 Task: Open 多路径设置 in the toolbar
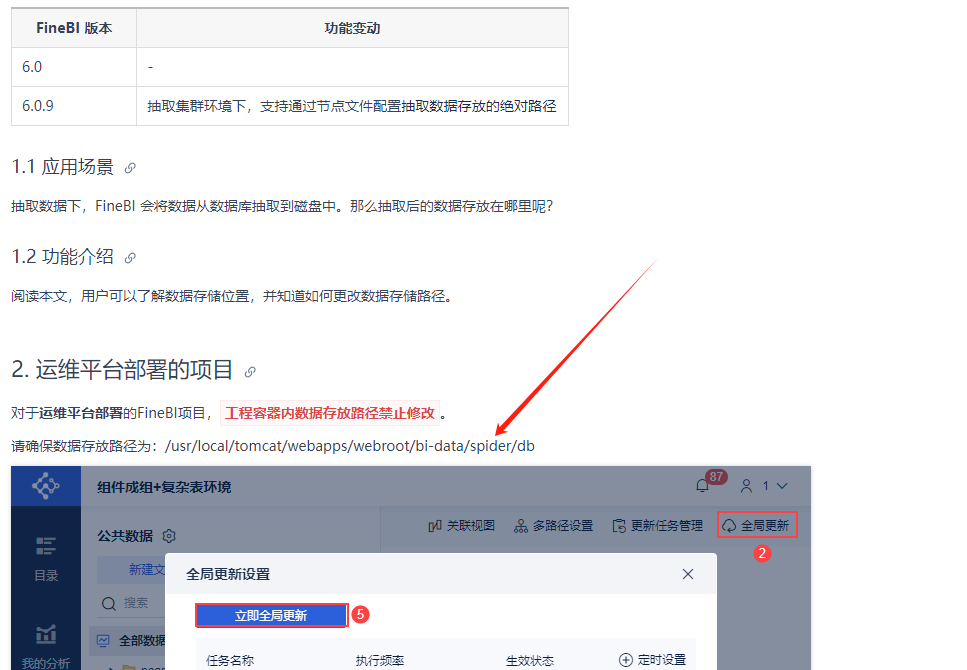[553, 526]
